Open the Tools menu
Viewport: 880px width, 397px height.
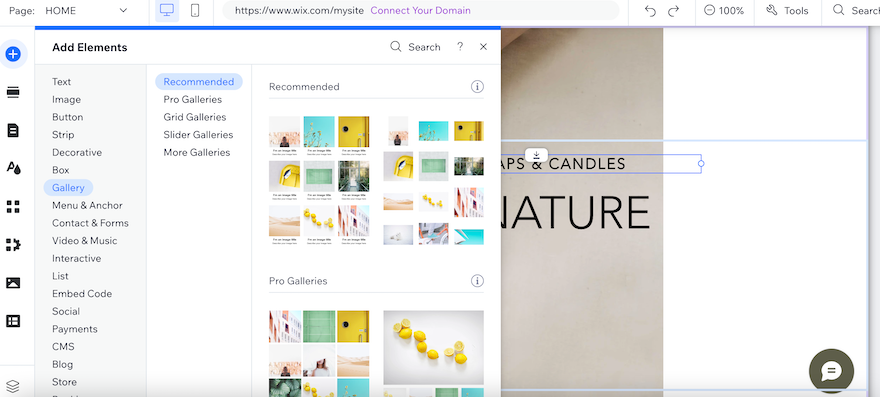pyautogui.click(x=787, y=11)
